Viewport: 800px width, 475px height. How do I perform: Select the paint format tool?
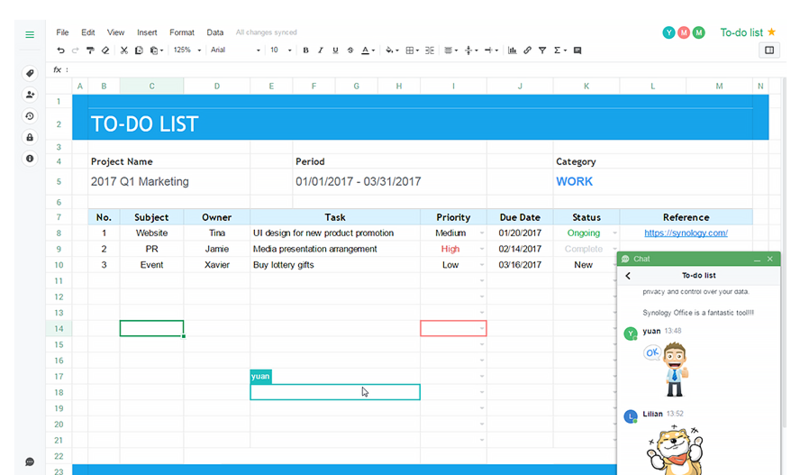click(x=90, y=49)
